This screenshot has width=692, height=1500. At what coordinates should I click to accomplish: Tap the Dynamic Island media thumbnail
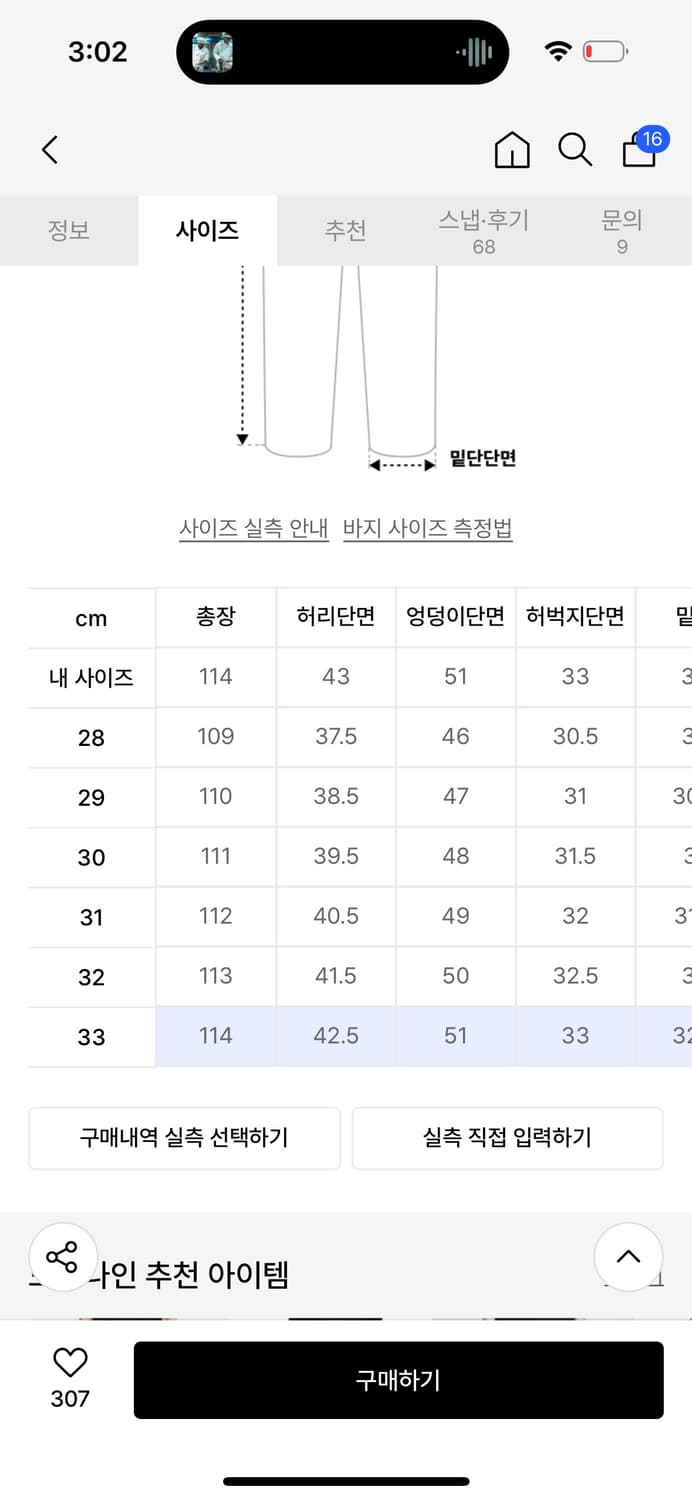[x=213, y=52]
